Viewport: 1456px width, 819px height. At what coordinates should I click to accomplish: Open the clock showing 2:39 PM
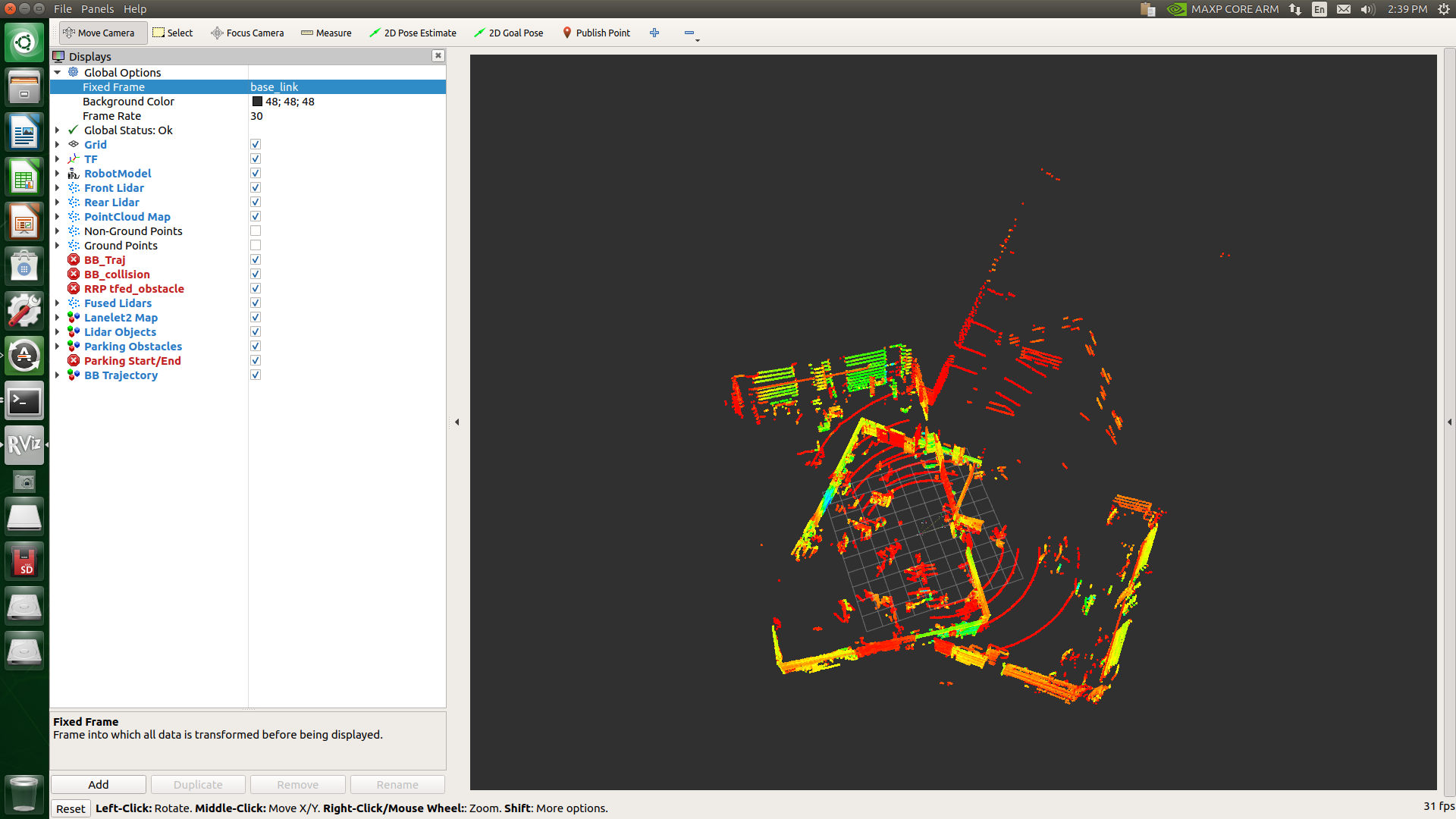point(1407,9)
